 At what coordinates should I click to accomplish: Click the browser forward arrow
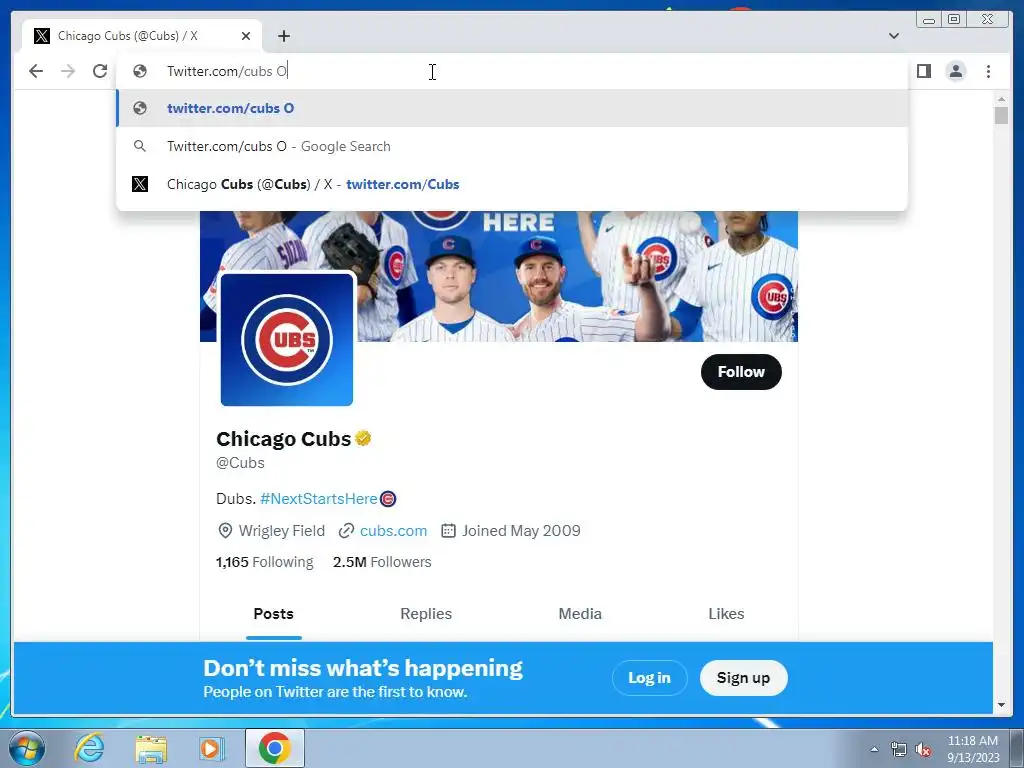click(68, 71)
